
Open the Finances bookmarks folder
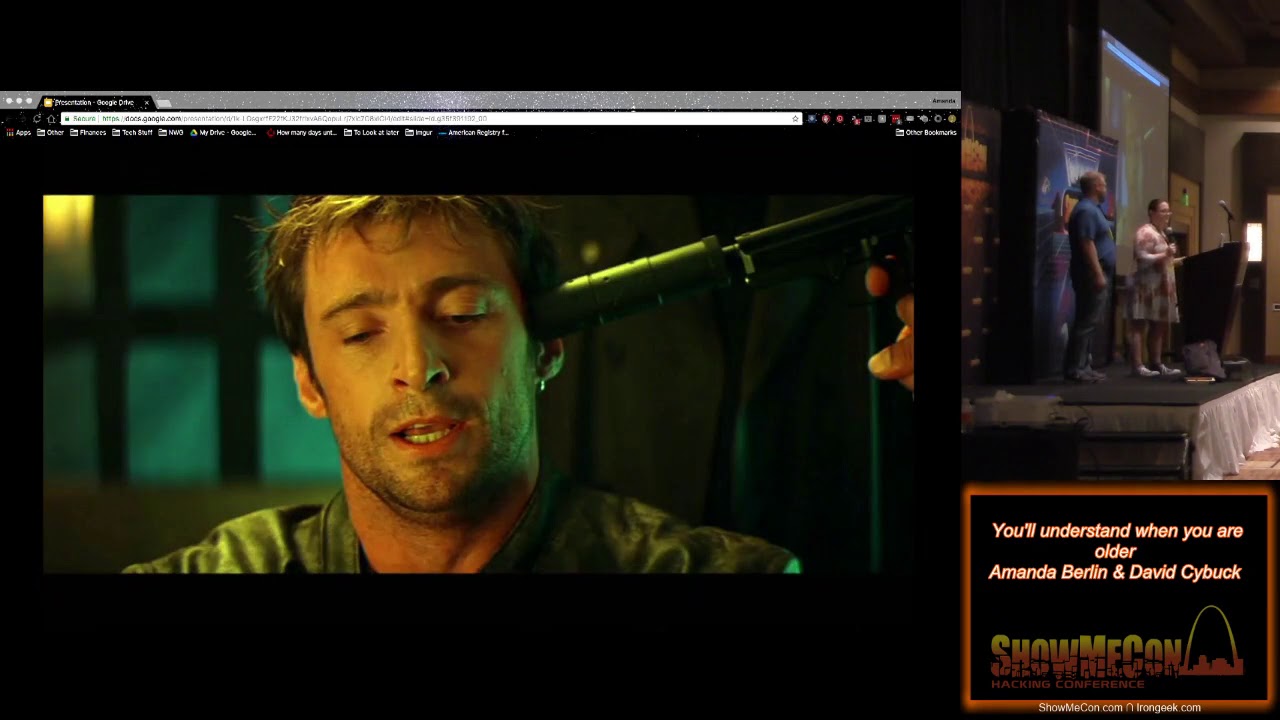88,132
